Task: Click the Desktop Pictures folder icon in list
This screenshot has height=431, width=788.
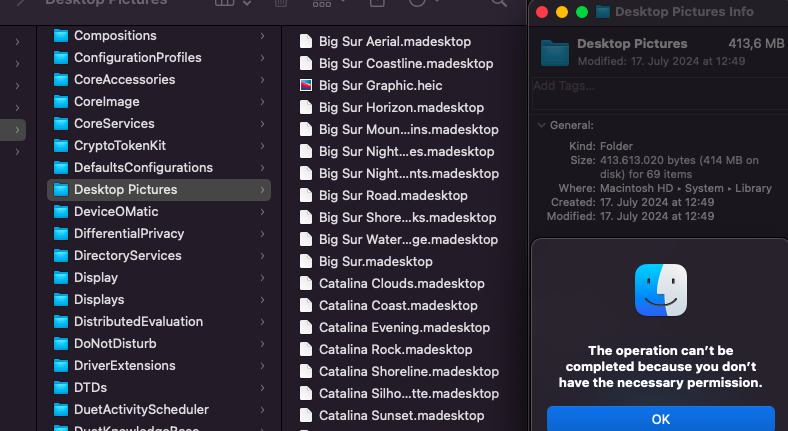Action: coord(61,190)
